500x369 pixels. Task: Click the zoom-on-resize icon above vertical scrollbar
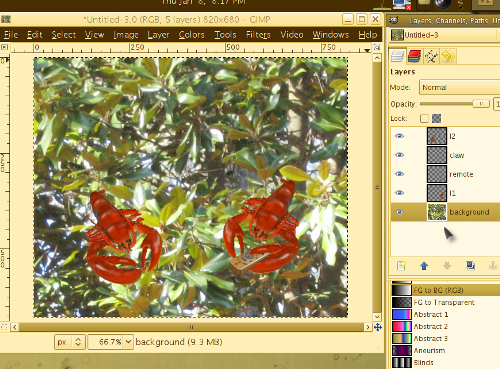tap(377, 47)
